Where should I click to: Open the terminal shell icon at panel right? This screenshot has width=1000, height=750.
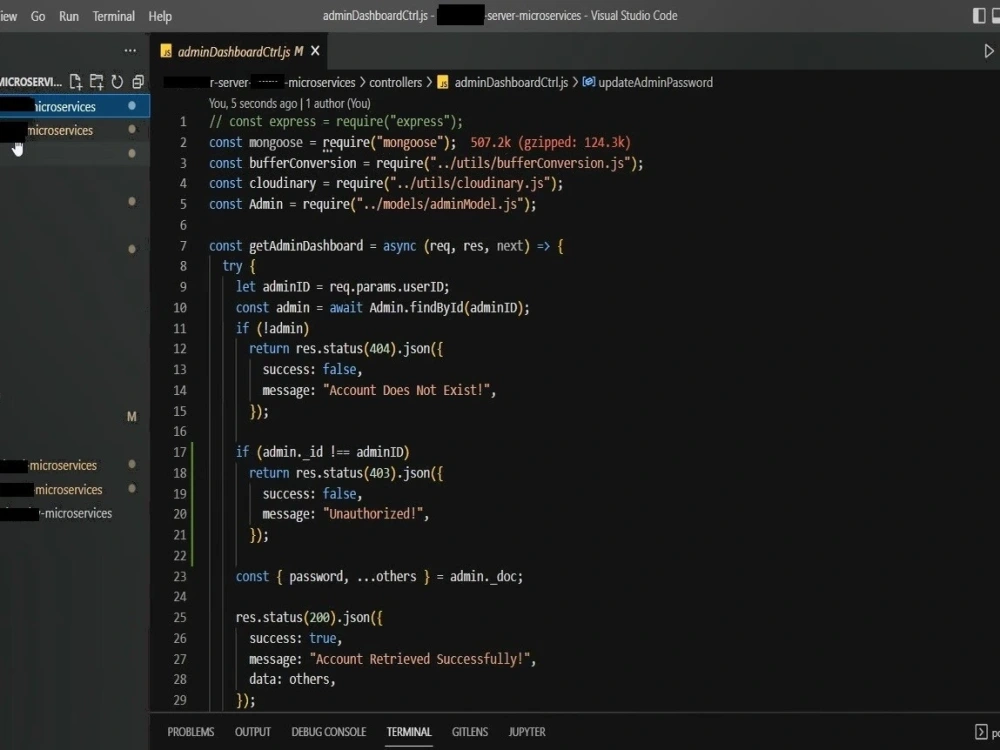coord(981,732)
